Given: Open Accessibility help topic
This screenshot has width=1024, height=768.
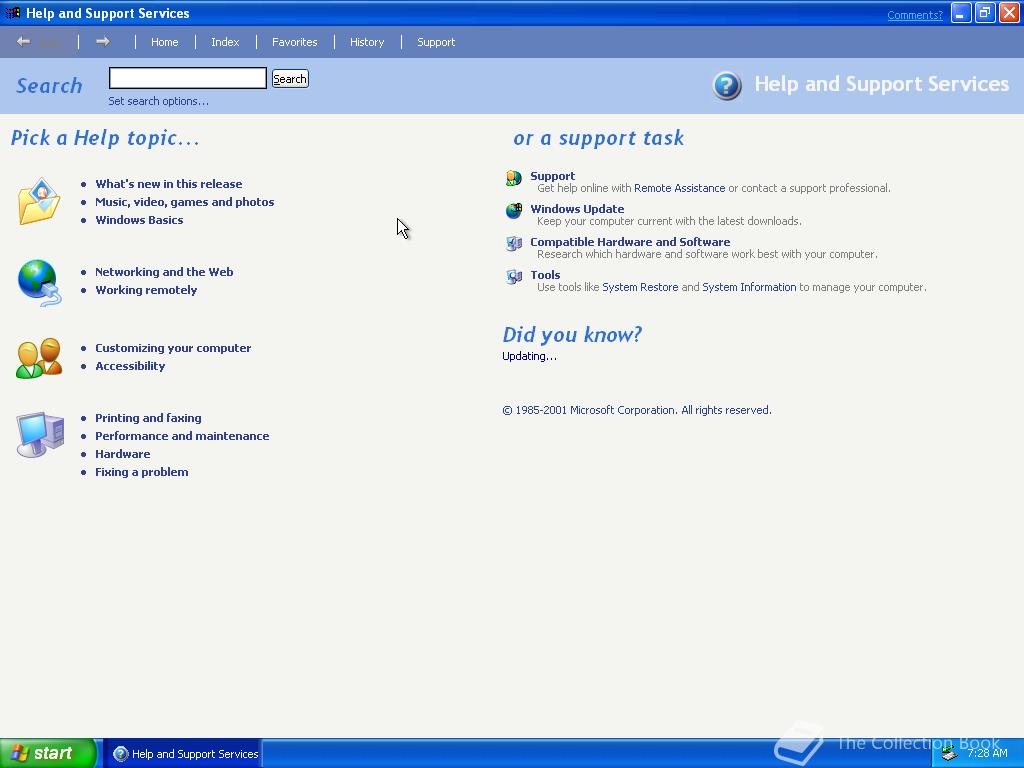Looking at the screenshot, I should click(130, 366).
